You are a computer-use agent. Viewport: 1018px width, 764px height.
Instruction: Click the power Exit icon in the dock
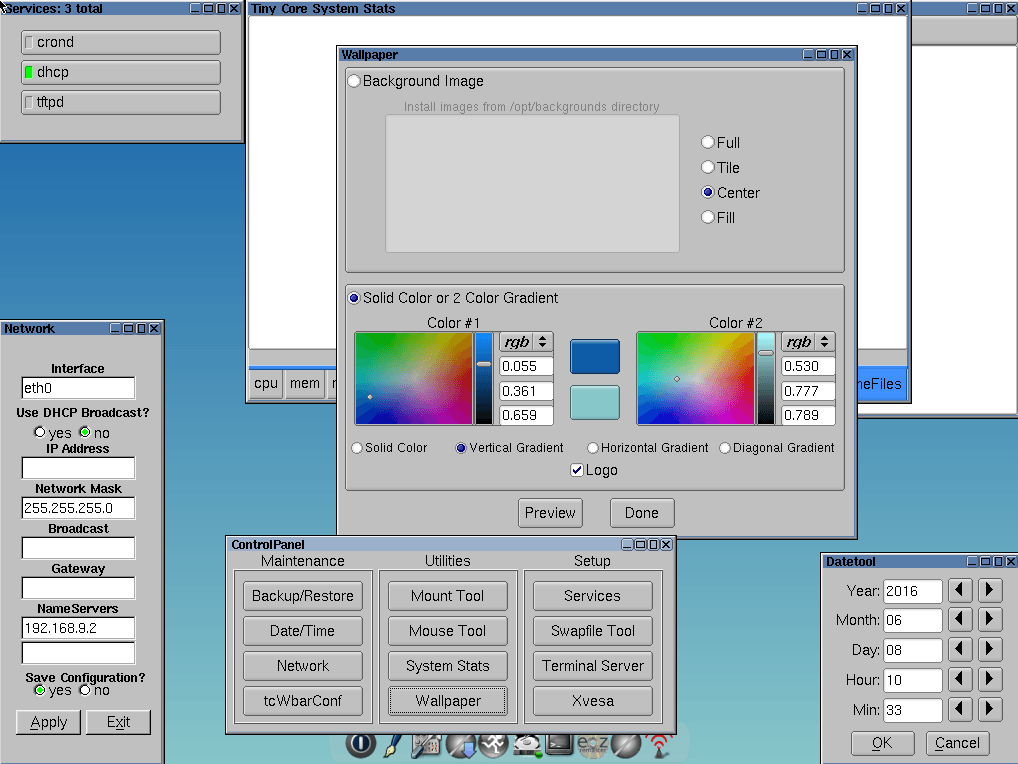tap(360, 745)
